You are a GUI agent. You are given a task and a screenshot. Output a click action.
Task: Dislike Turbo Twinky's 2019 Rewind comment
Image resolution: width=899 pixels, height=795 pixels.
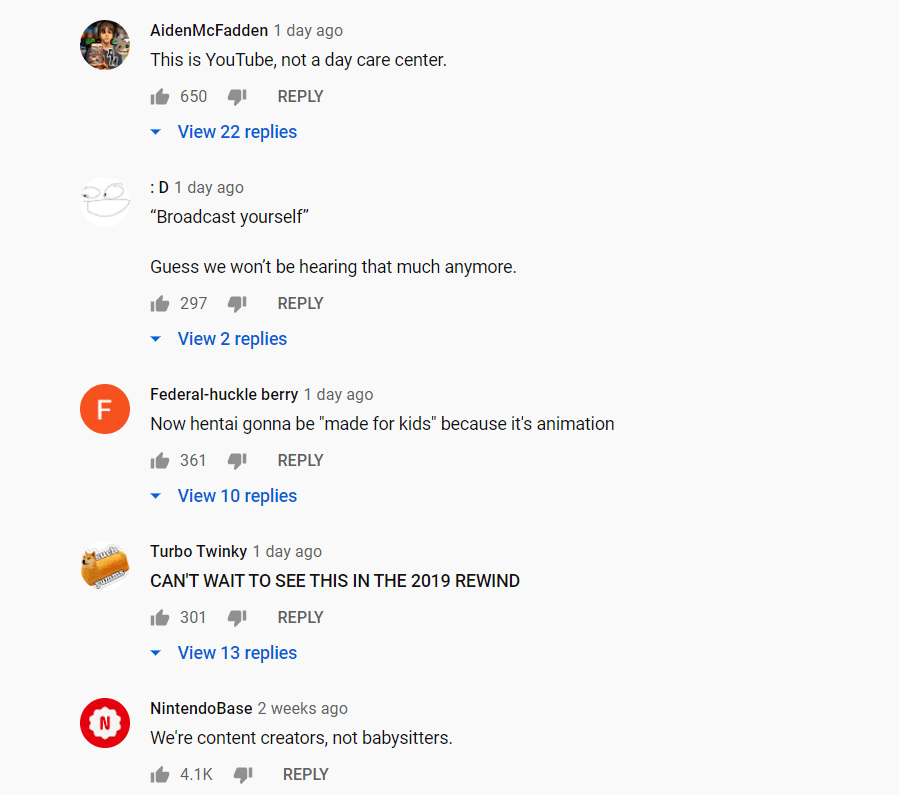(x=237, y=618)
